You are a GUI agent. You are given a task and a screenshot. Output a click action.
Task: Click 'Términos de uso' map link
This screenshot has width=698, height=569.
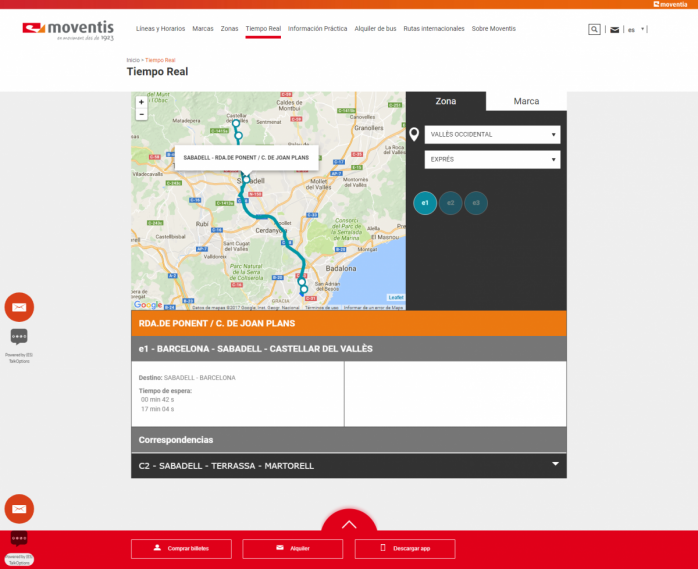(321, 308)
